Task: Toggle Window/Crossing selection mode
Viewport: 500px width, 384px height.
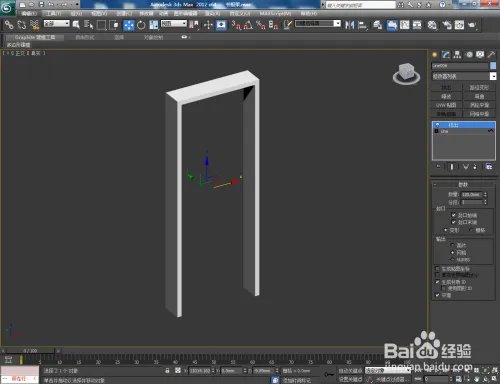Action: pyautogui.click(x=114, y=25)
